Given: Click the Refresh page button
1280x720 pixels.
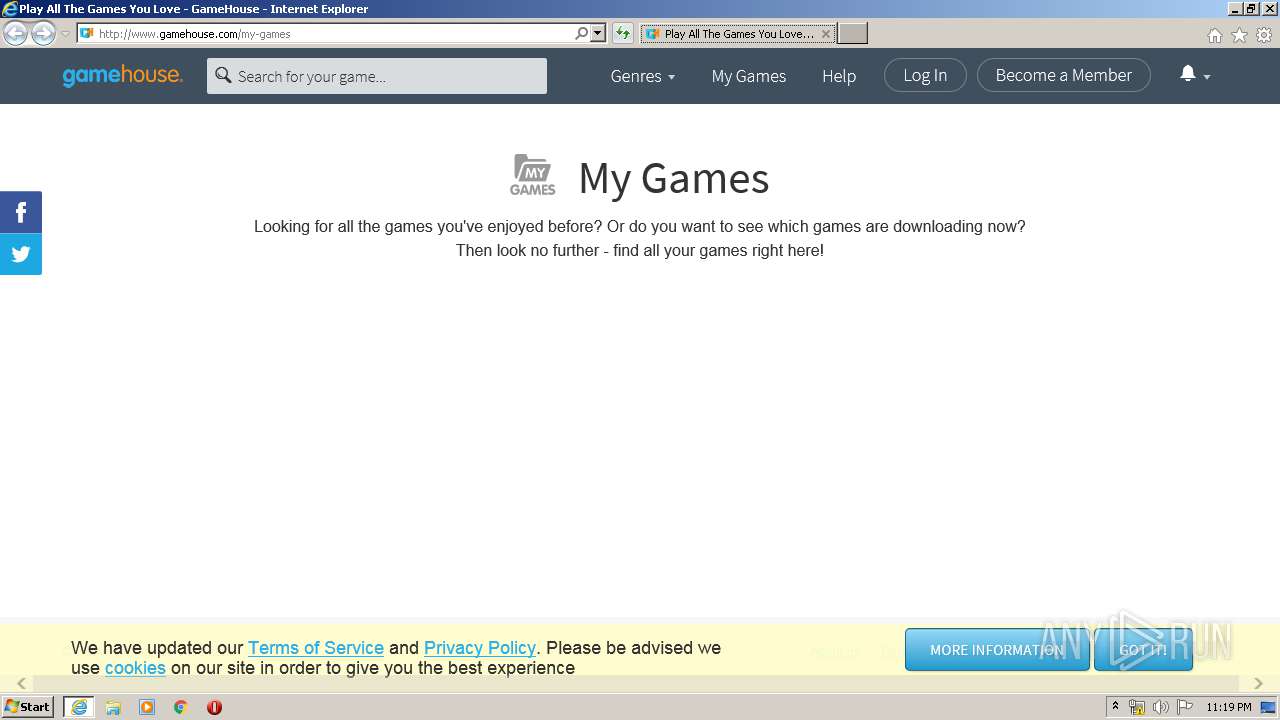Looking at the screenshot, I should coord(623,34).
